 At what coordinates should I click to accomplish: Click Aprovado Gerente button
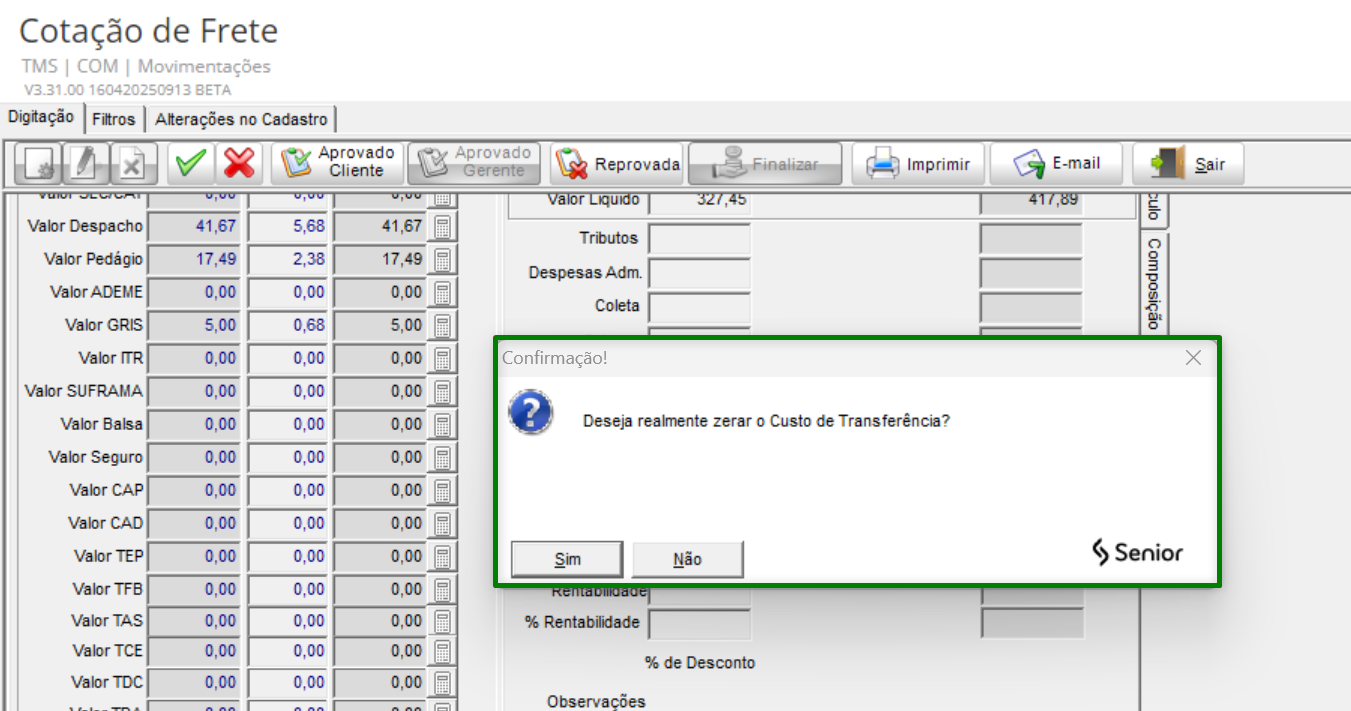(474, 163)
